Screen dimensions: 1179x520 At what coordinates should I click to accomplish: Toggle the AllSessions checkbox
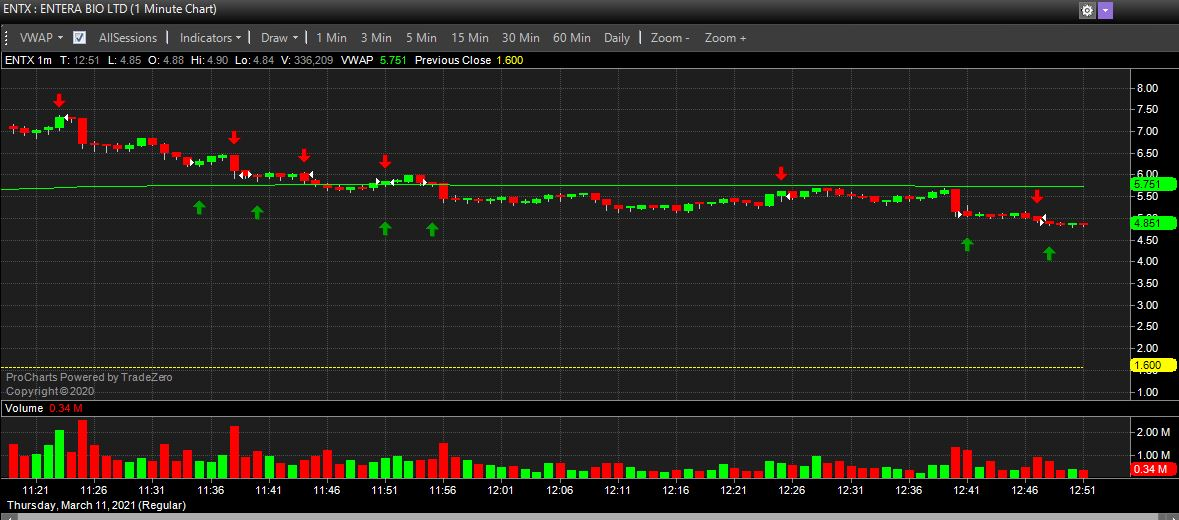point(80,38)
